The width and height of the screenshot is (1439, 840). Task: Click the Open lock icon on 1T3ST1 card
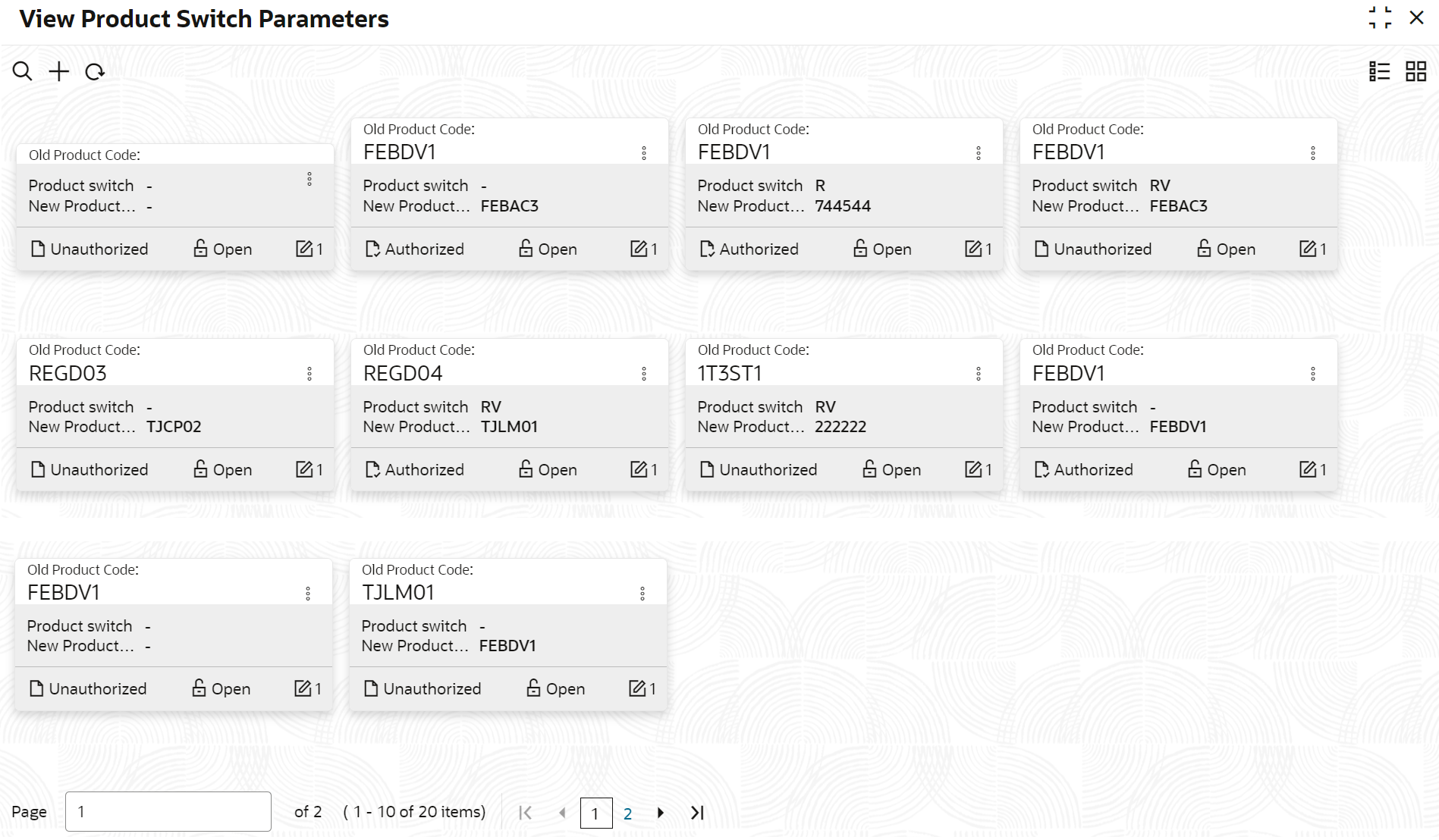pos(869,469)
